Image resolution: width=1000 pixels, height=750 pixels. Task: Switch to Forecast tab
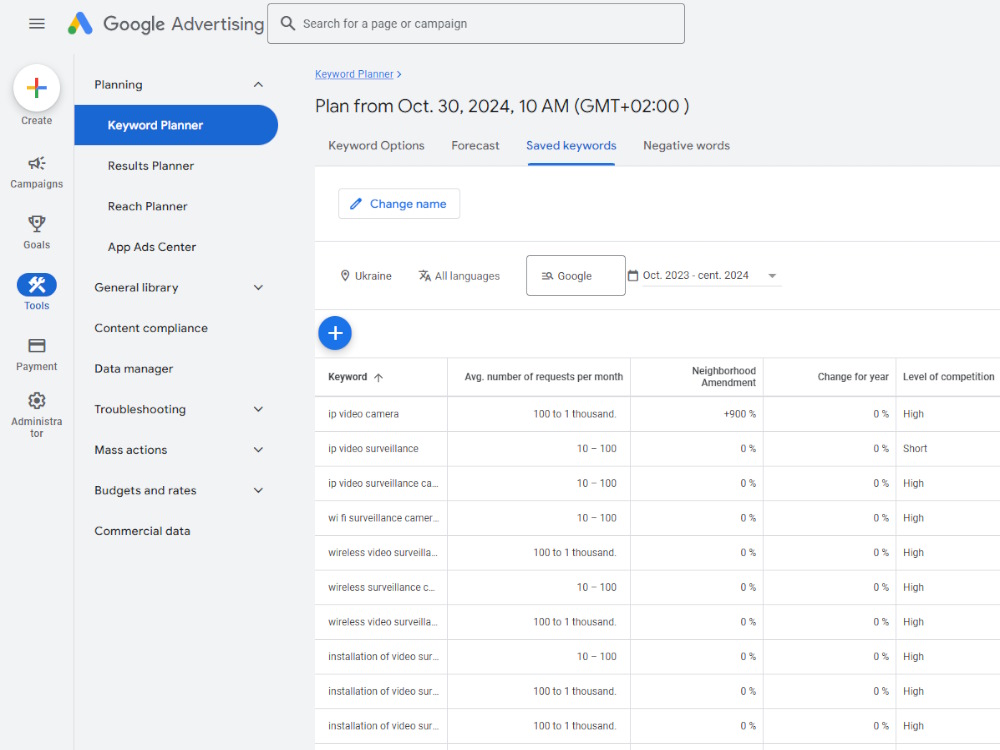[475, 145]
